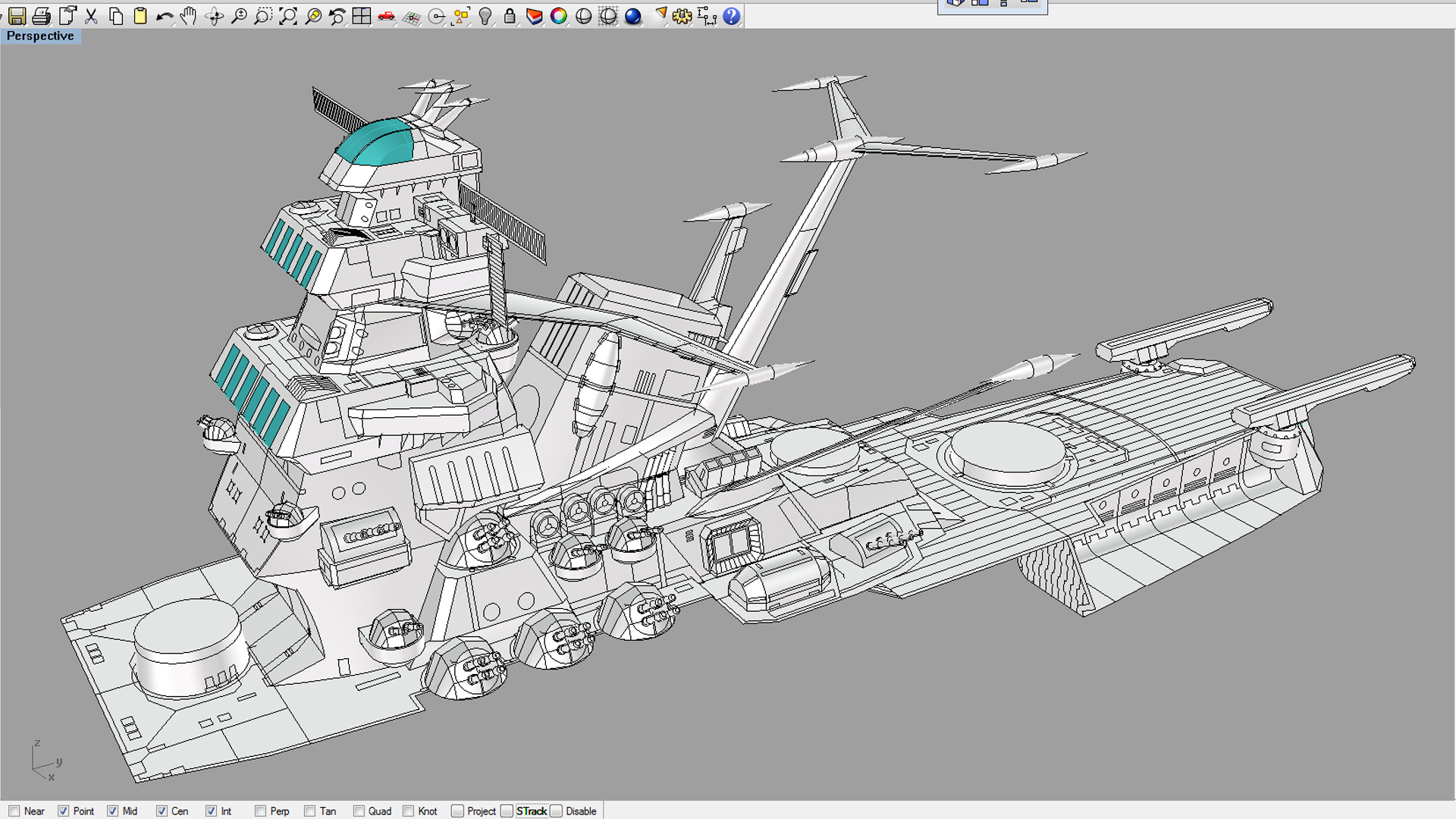The width and height of the screenshot is (1456, 819).
Task: Select the Pan hand tool
Action: point(189,16)
